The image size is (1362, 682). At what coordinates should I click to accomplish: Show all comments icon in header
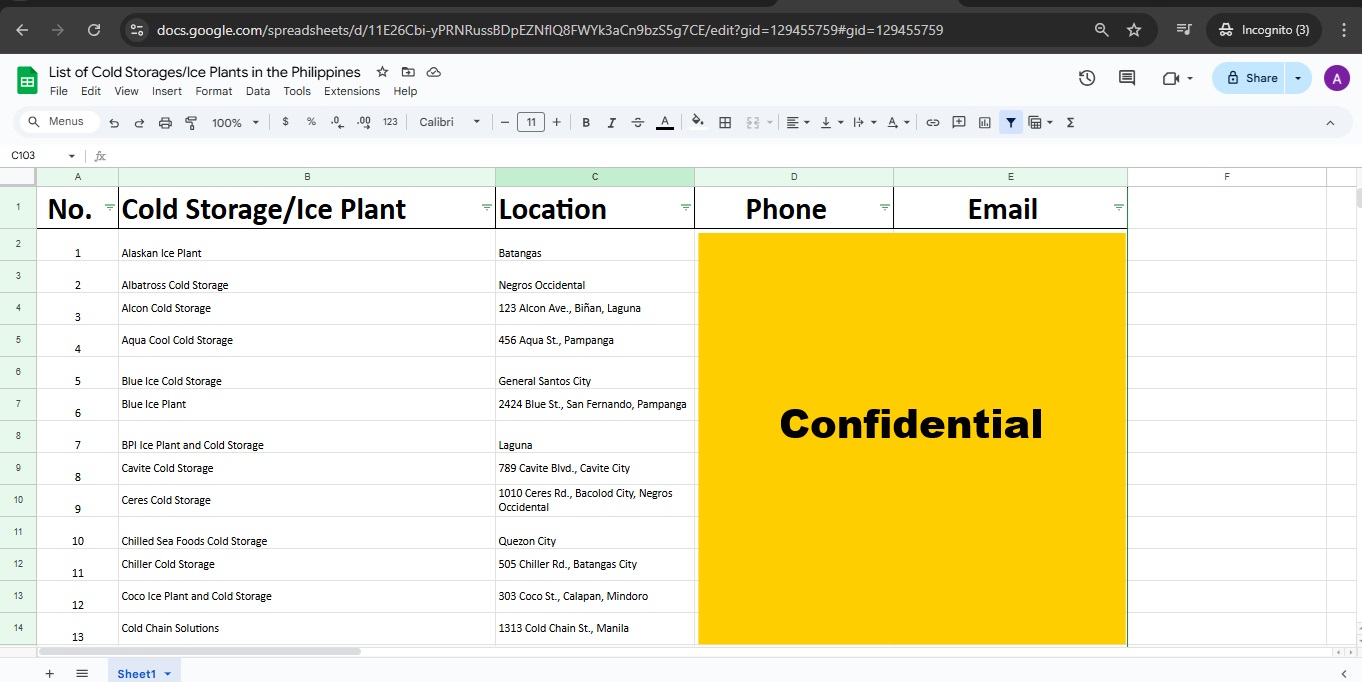[1127, 78]
